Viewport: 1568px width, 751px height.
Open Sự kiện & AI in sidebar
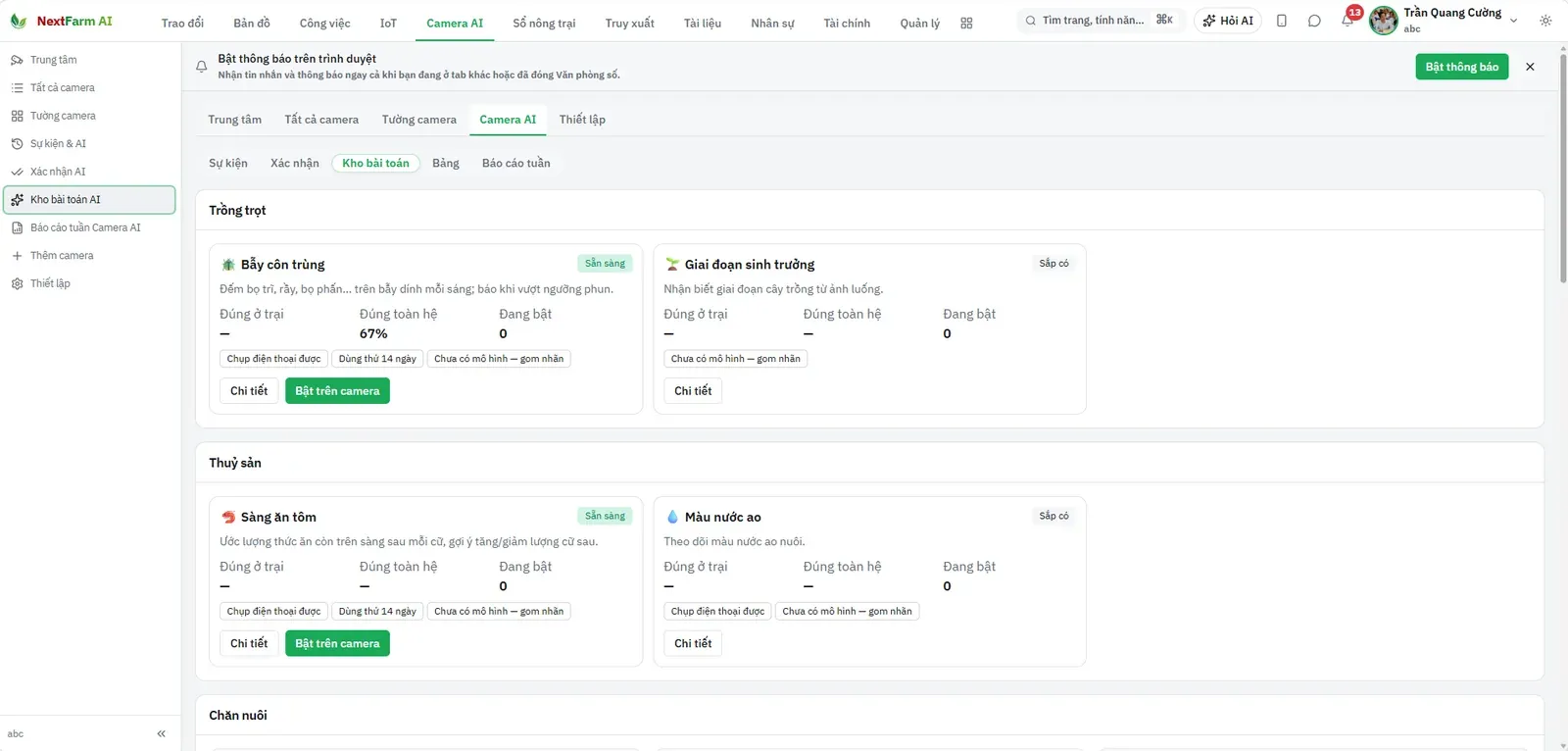click(90, 144)
